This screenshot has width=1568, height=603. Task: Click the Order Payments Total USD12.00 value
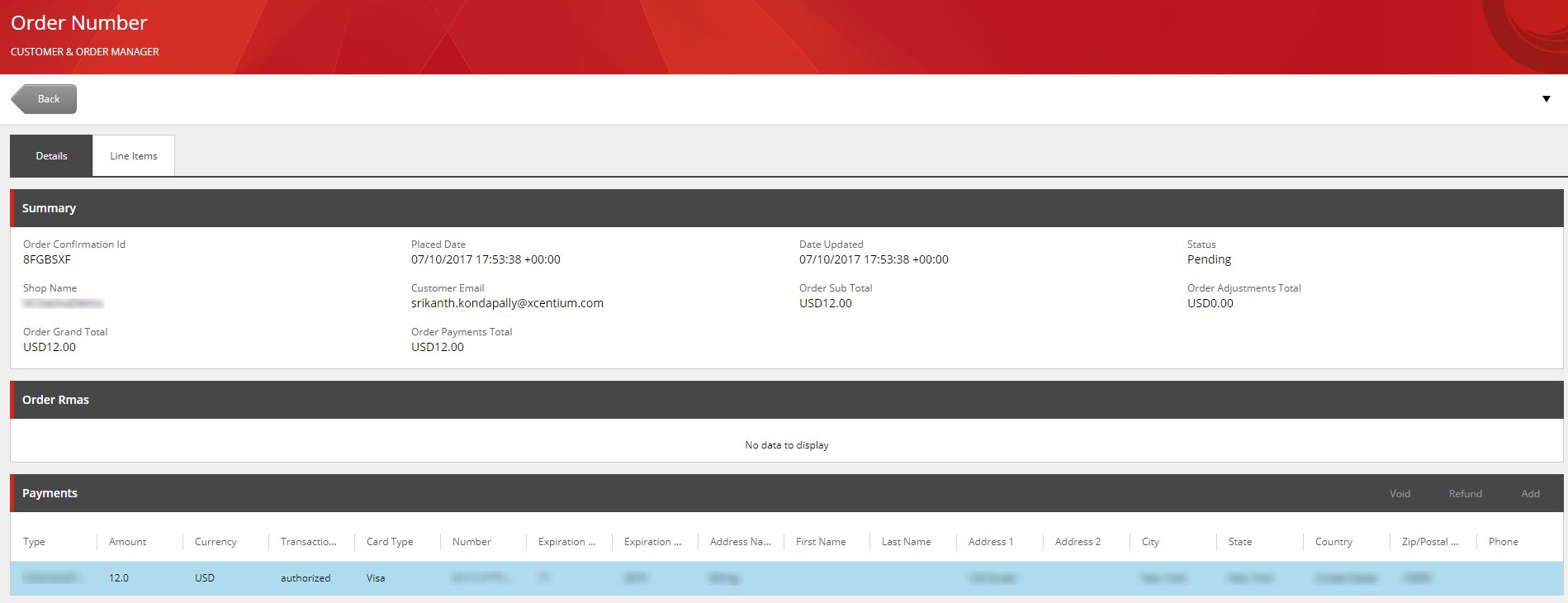(437, 347)
